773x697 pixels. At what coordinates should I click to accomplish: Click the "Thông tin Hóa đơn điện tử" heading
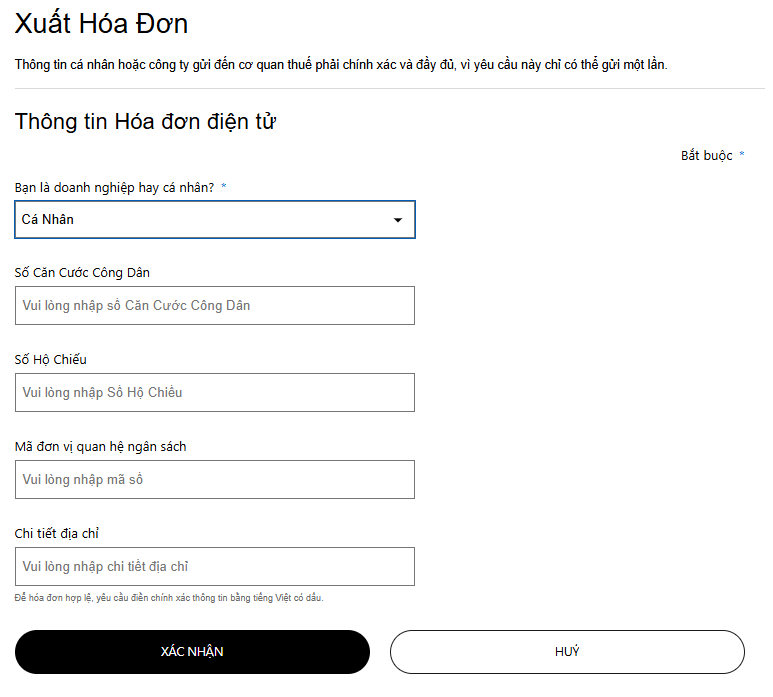(x=145, y=122)
